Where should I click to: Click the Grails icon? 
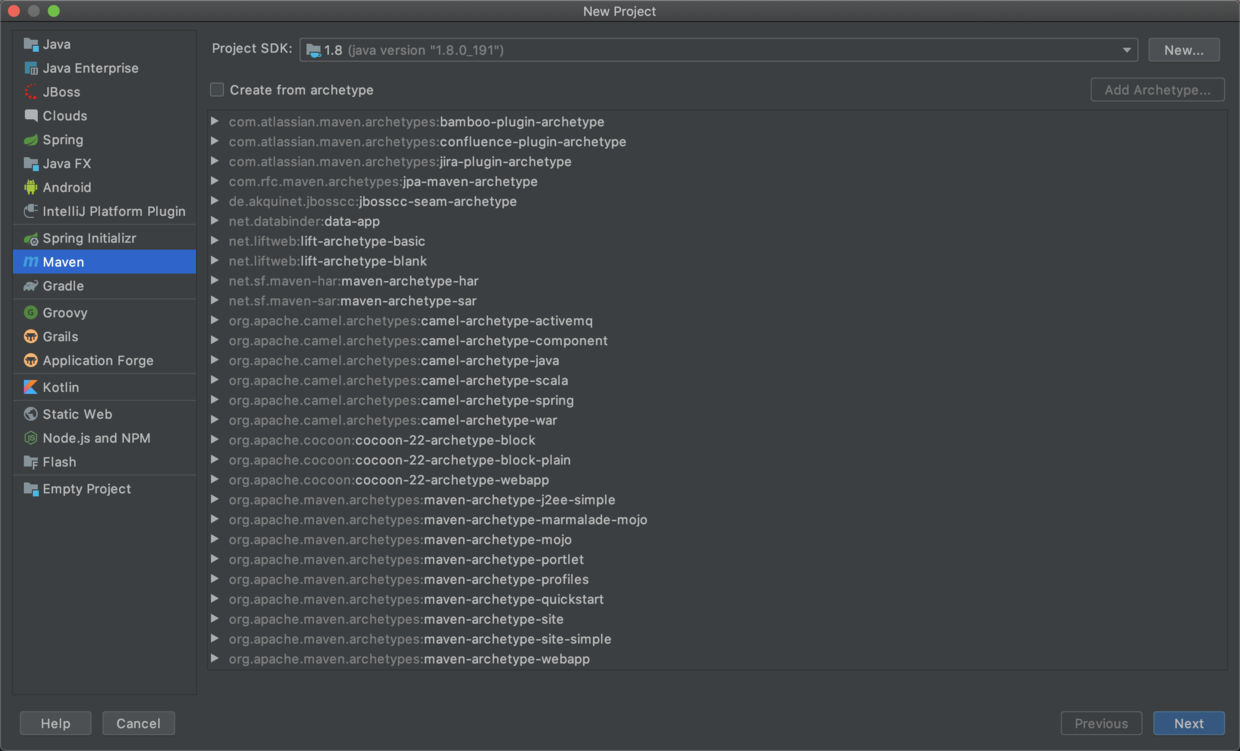(31, 337)
